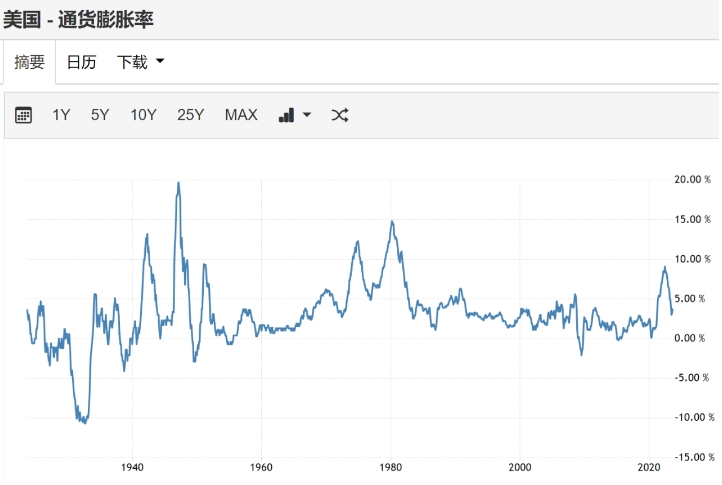Set chart range to 1Y
This screenshot has width=722, height=485.
61,115
